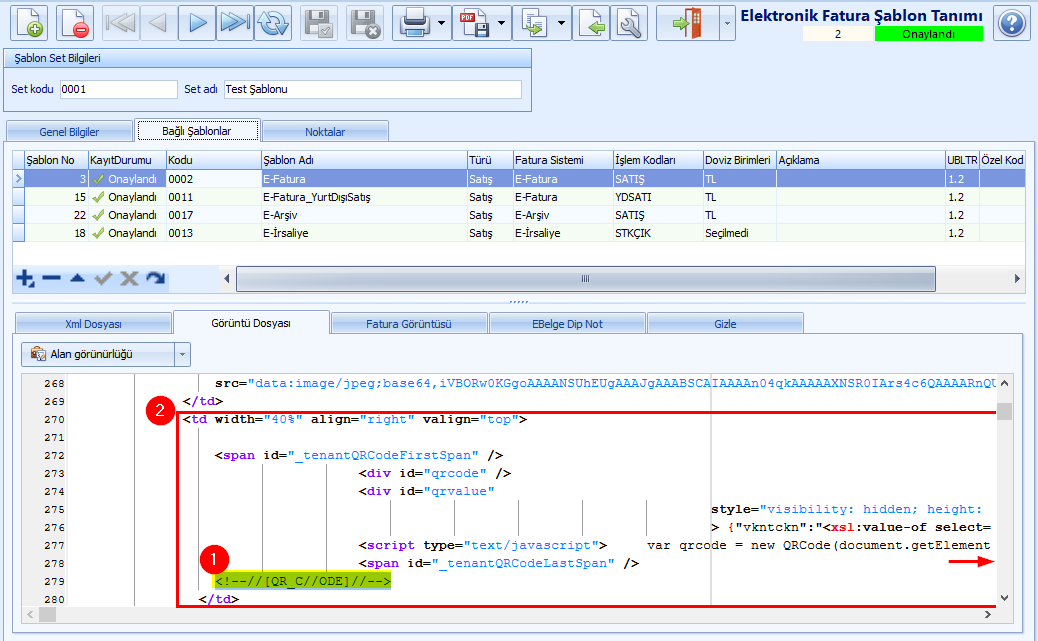Go to the next record
This screenshot has height=641, width=1038.
[197, 23]
